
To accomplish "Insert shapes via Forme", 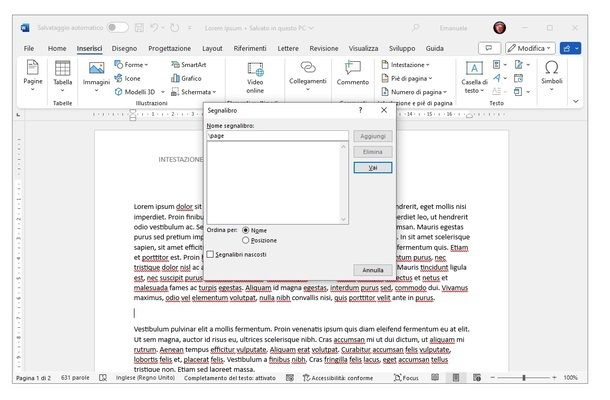I will tap(131, 65).
